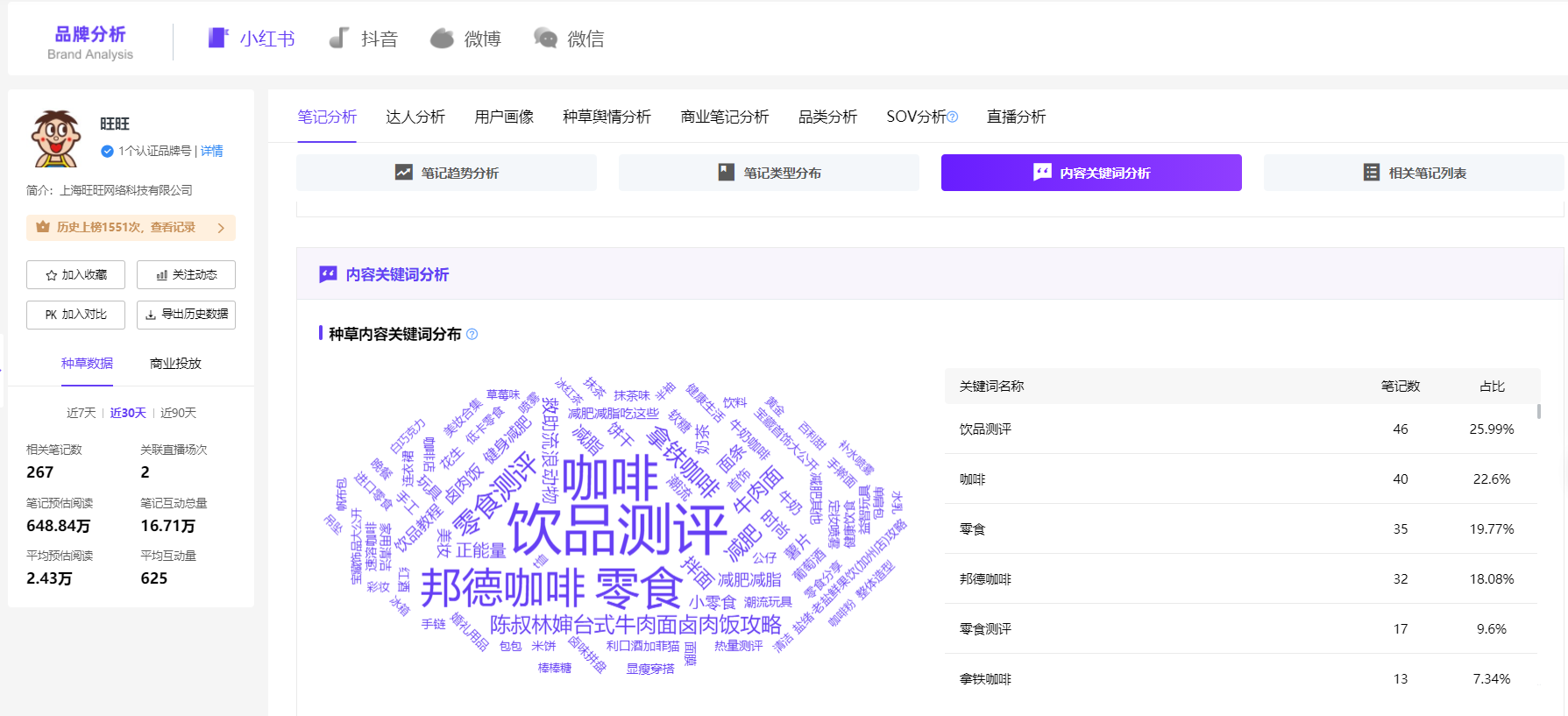Click the 内容关键词分析 section header icon
Screen dimensions: 1568x716
[x=328, y=274]
